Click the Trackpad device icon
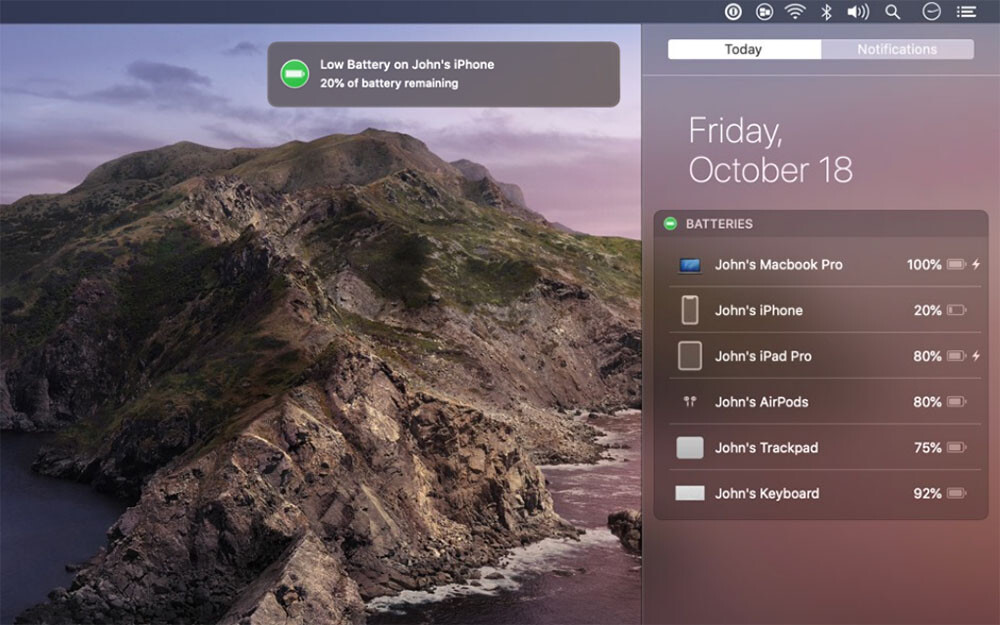The height and width of the screenshot is (625, 1000). click(x=689, y=448)
